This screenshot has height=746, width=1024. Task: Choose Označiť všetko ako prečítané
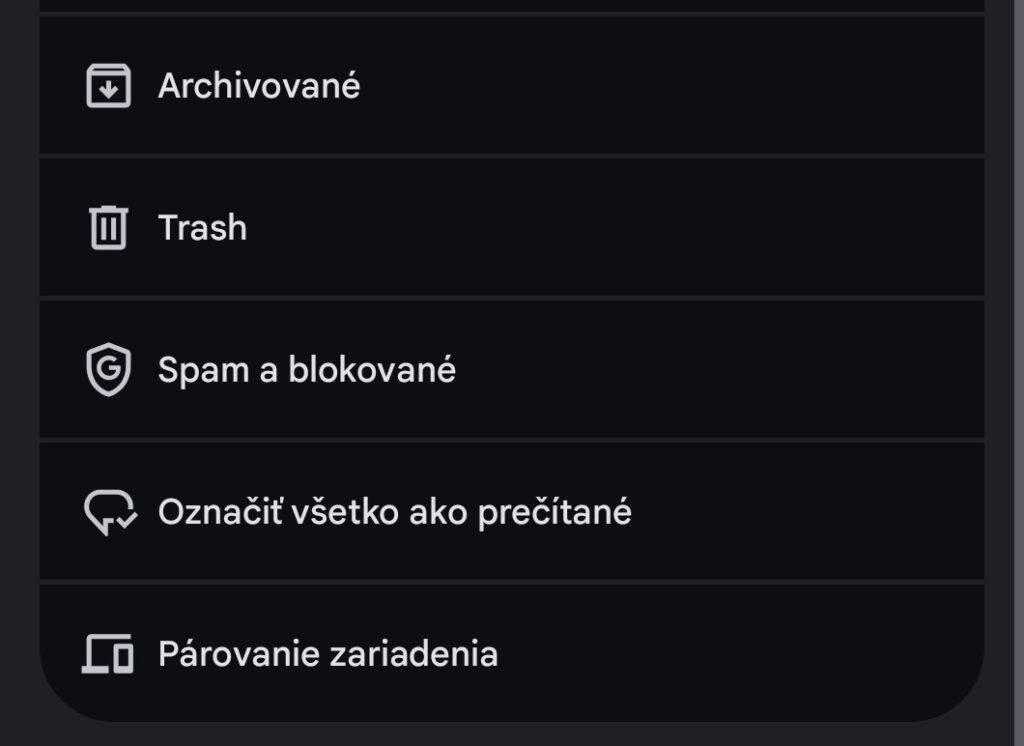(x=392, y=510)
